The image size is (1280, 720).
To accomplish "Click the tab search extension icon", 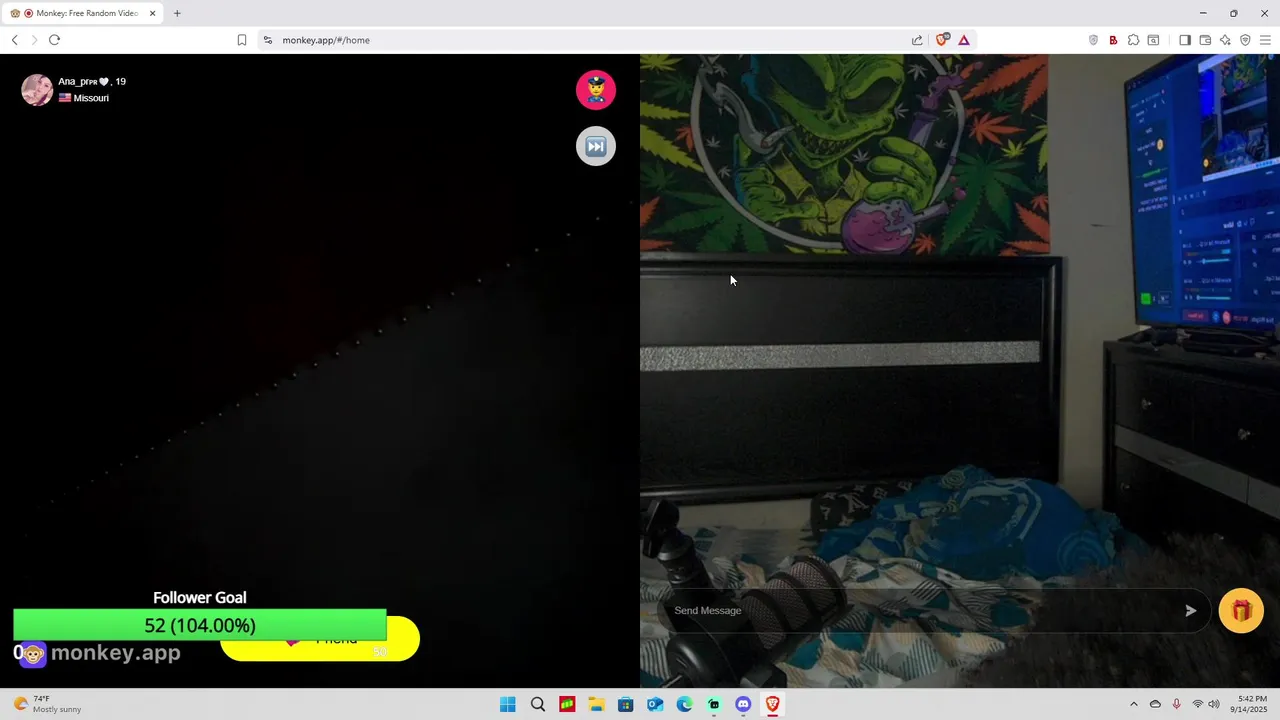I will [1153, 40].
